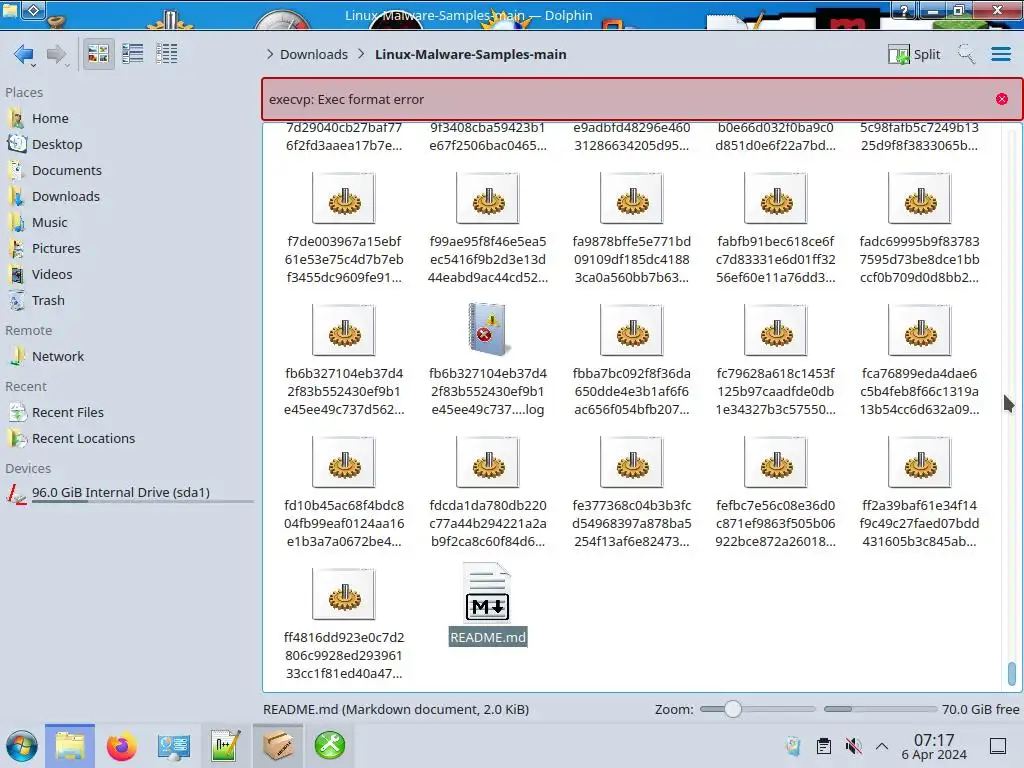Select file icon f99ae95f8f46e5ea5

pyautogui.click(x=488, y=199)
